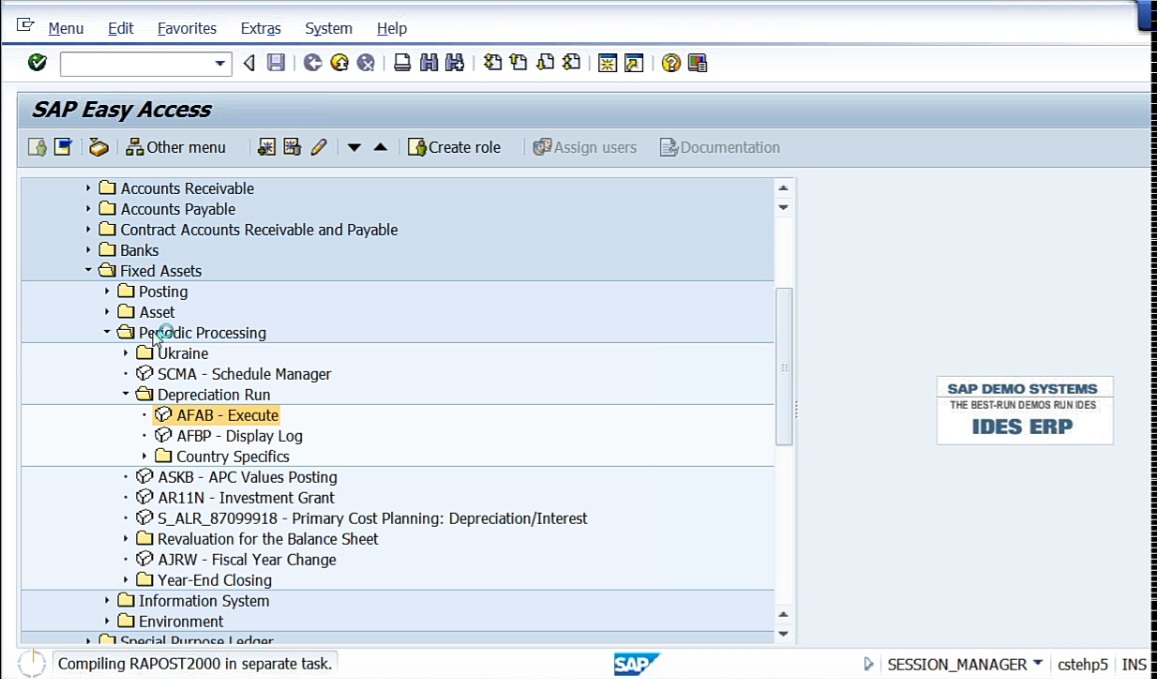The height and width of the screenshot is (679, 1157).
Task: Click the Print icon
Action: coord(402,63)
